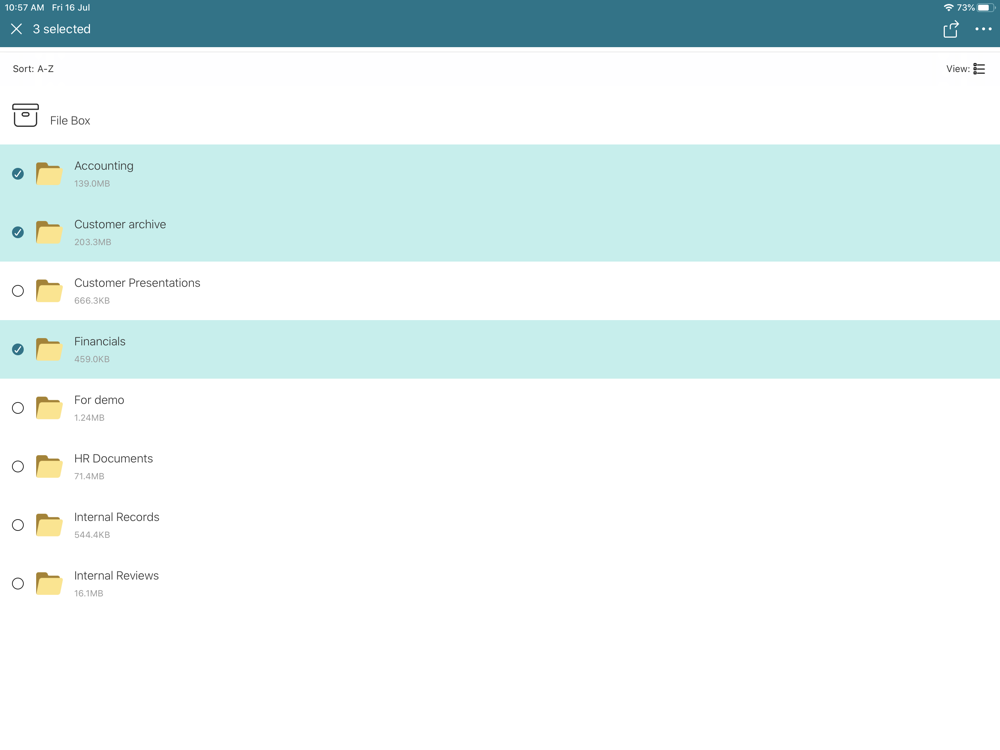Click the 203.3MB size label

(92, 242)
